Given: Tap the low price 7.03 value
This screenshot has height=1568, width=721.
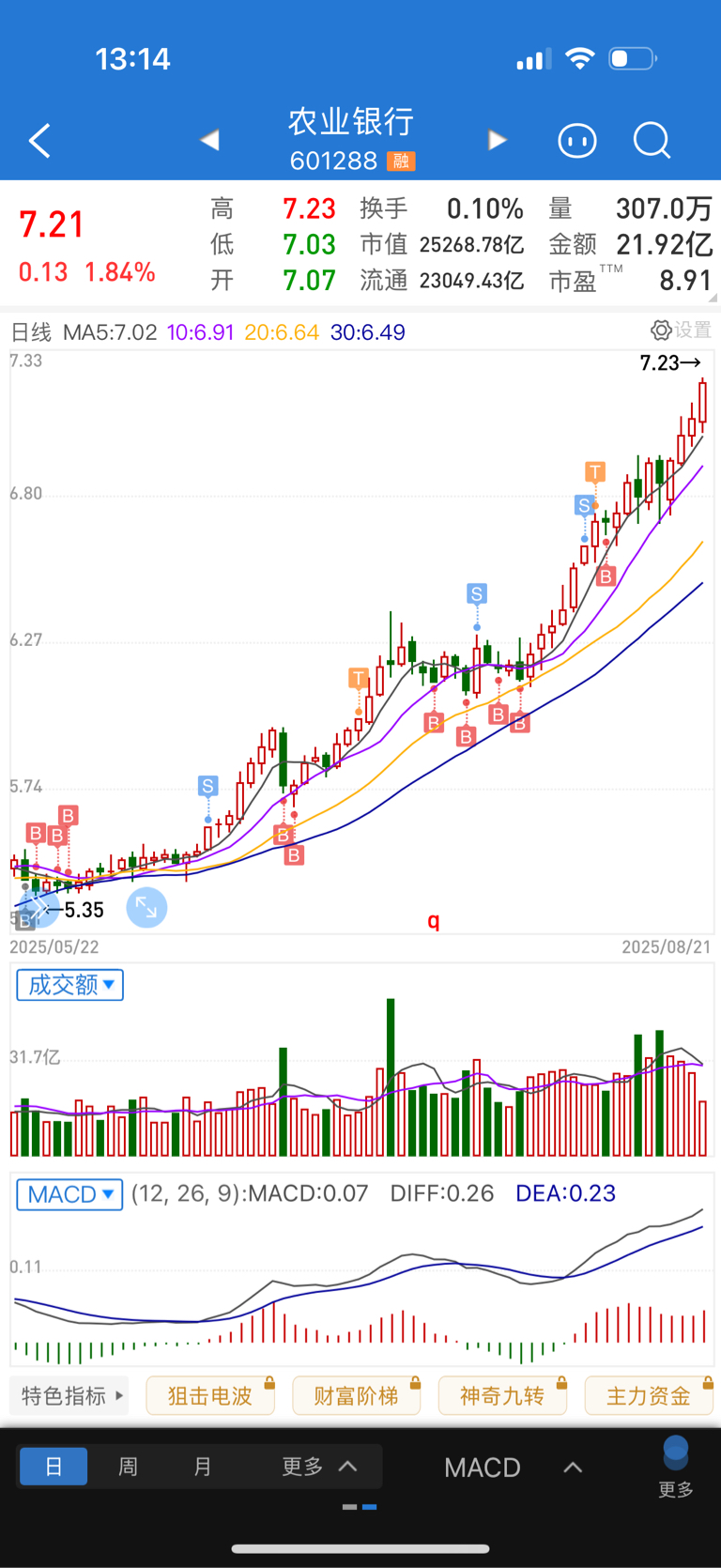Looking at the screenshot, I should pos(309,245).
